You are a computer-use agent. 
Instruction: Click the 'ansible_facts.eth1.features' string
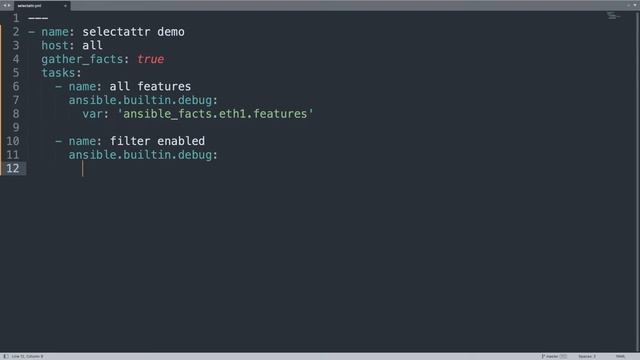pyautogui.click(x=215, y=113)
